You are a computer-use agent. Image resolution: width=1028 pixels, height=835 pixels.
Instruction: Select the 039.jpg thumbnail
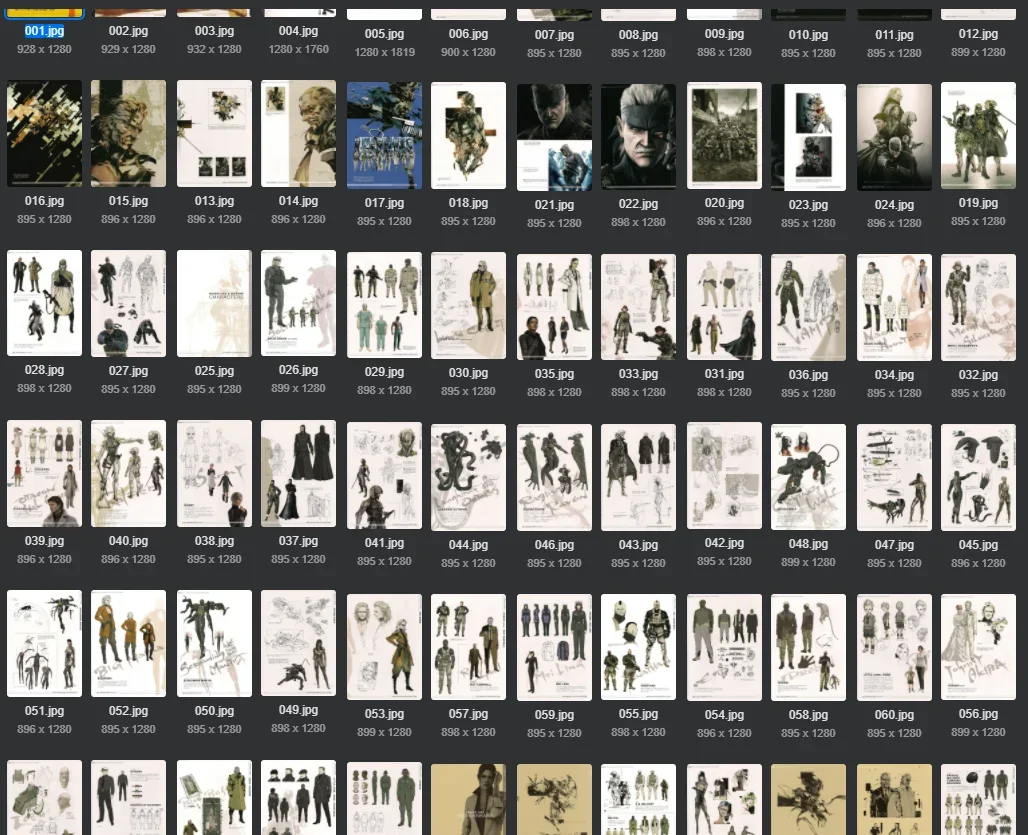[x=45, y=473]
